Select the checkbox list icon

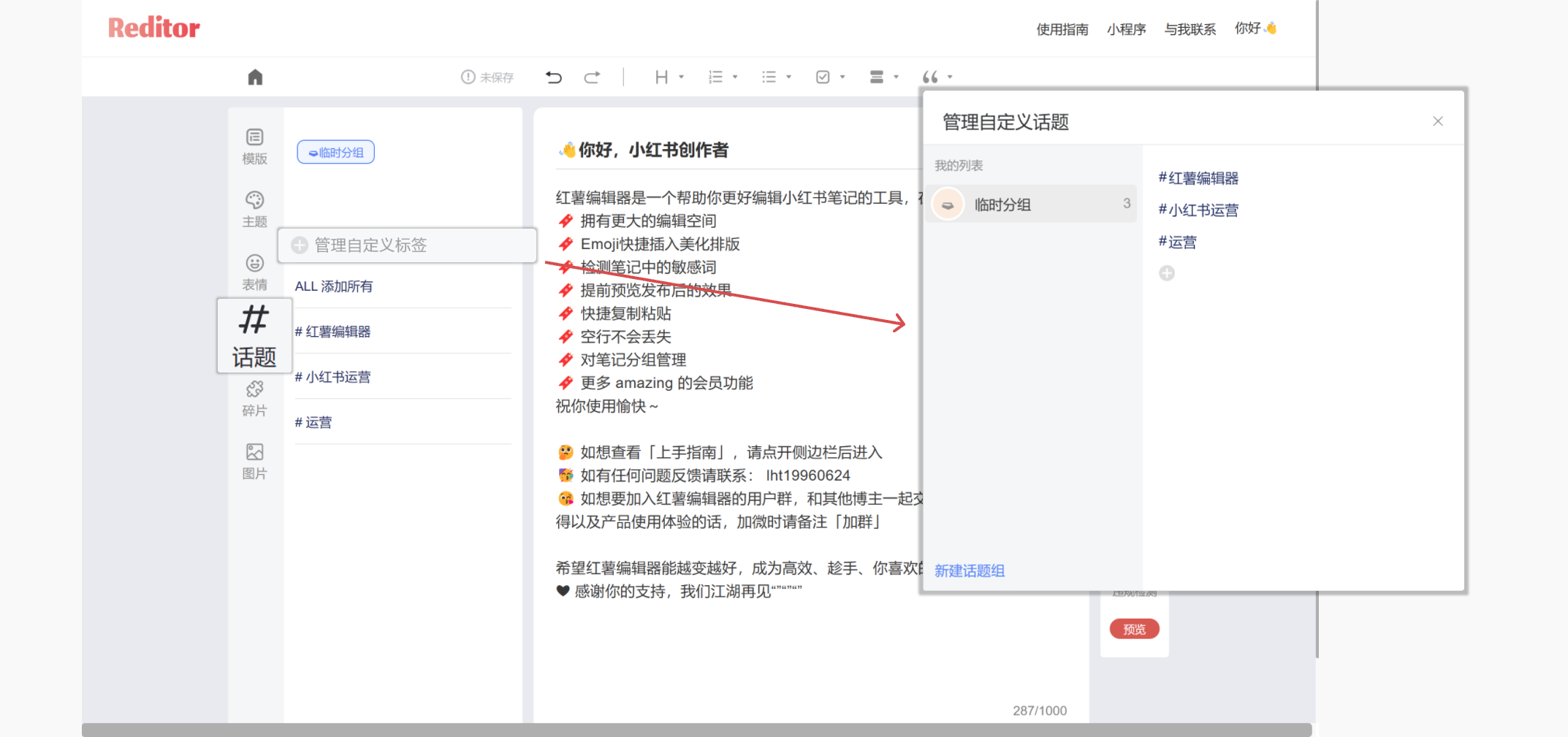tap(823, 77)
